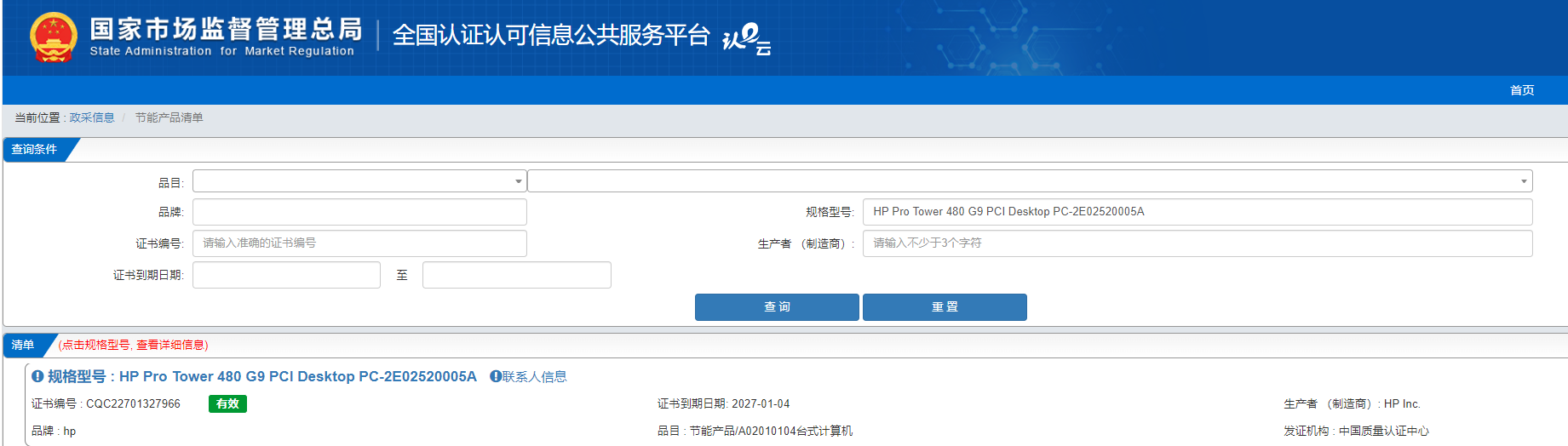Open the 政采信息 breadcrumb link
This screenshot has height=446, width=1568.
(x=92, y=117)
